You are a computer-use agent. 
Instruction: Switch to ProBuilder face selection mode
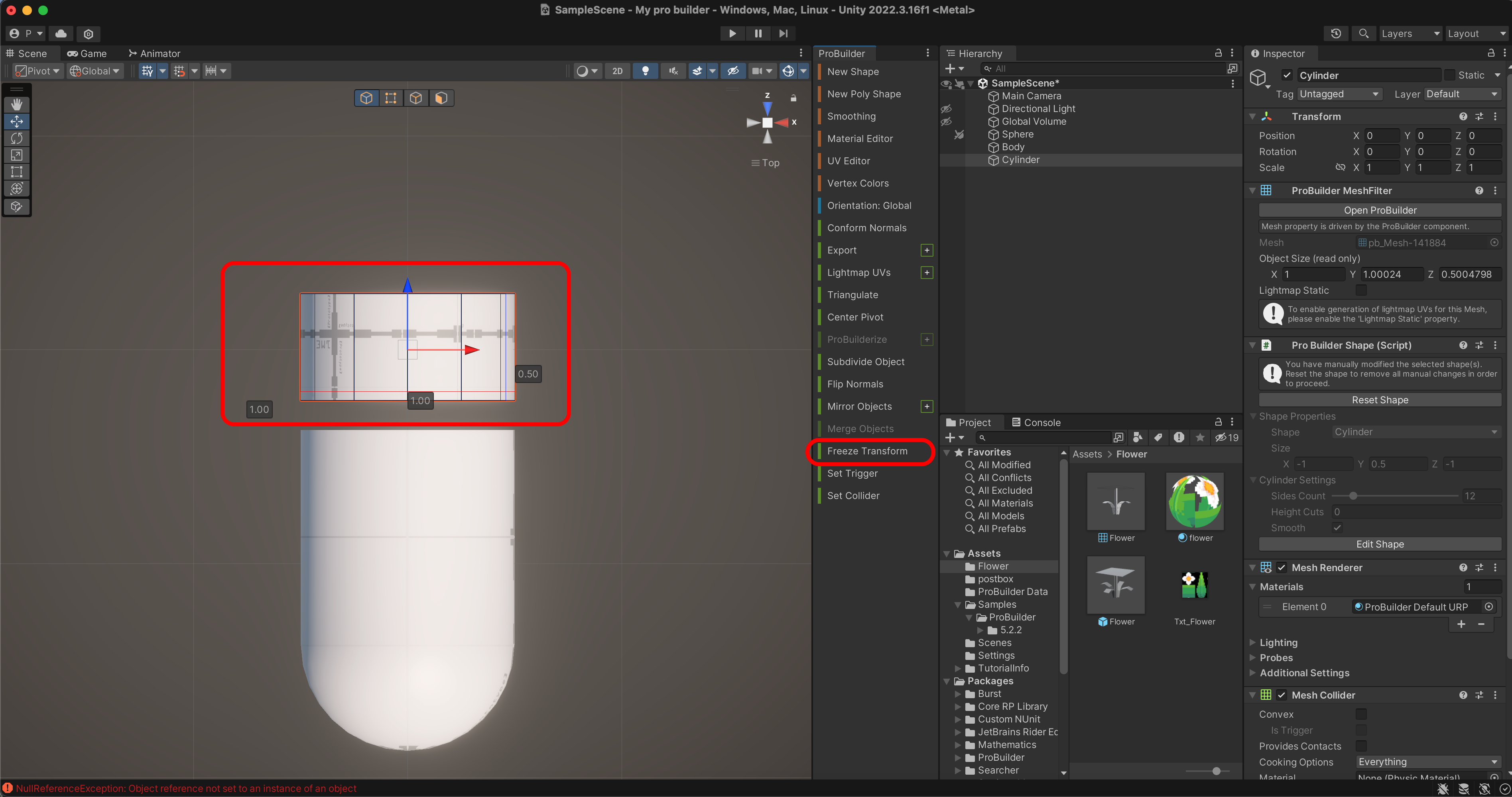pos(441,98)
